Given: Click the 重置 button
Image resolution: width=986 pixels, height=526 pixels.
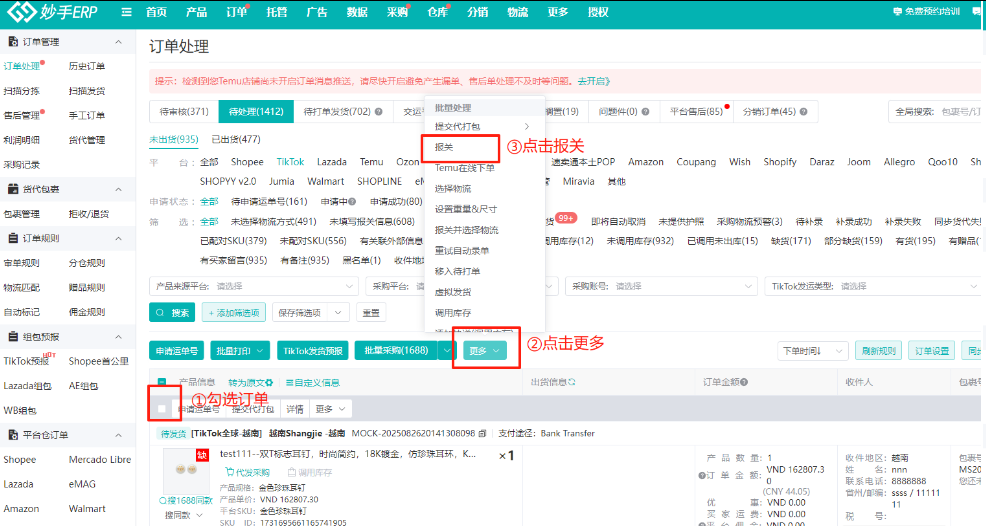Looking at the screenshot, I should coord(371,313).
